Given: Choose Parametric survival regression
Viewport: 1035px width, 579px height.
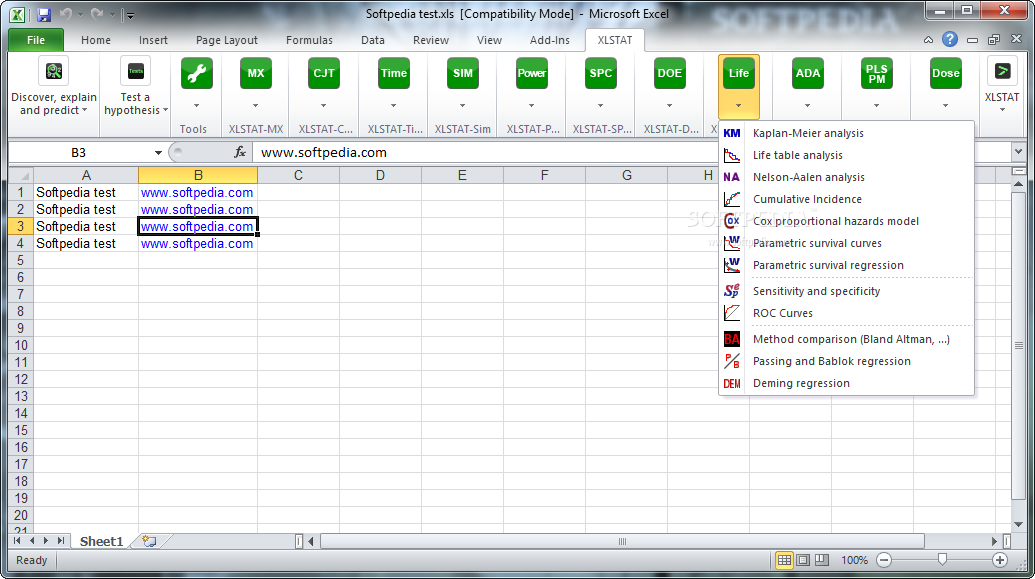Looking at the screenshot, I should pyautogui.click(x=846, y=265).
